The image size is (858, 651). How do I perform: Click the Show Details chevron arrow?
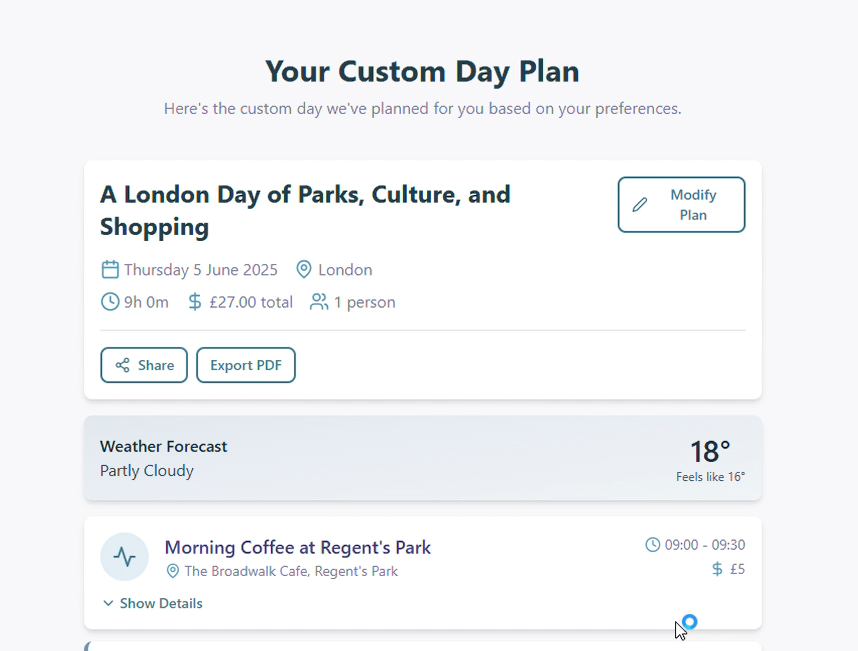108,603
